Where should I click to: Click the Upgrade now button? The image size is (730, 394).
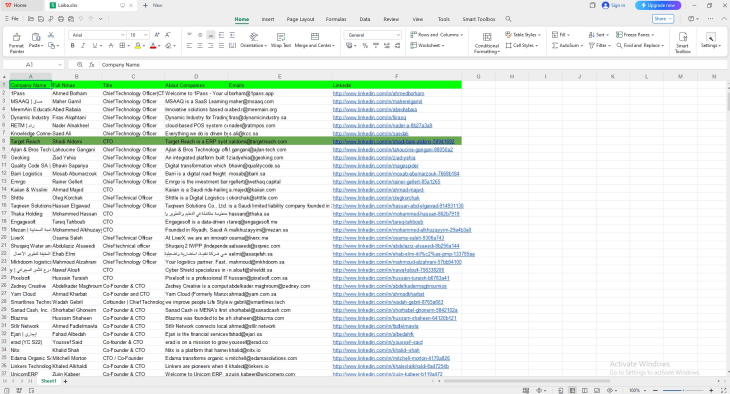point(658,5)
